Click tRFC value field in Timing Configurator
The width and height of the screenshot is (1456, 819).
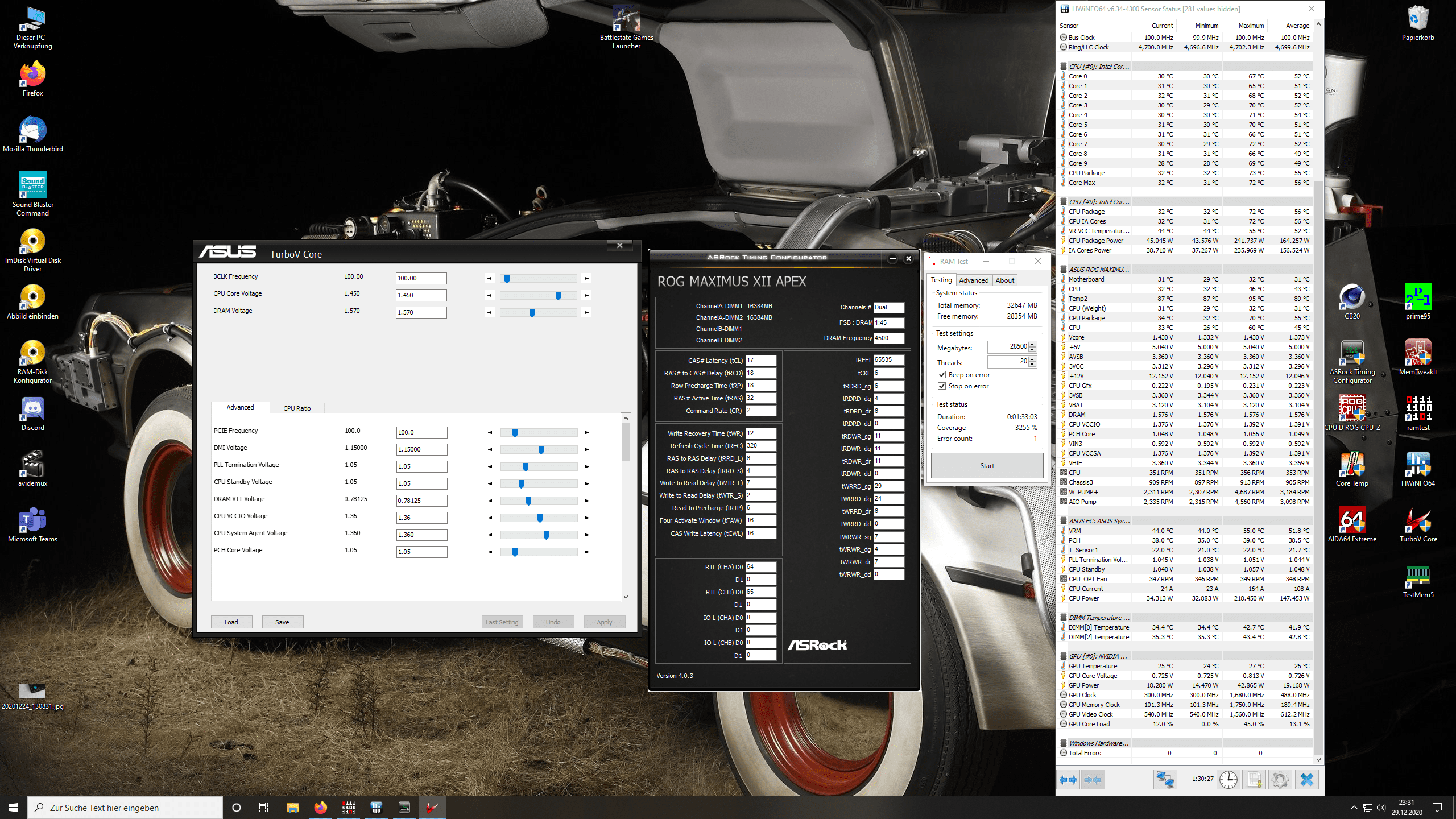pyautogui.click(x=761, y=446)
